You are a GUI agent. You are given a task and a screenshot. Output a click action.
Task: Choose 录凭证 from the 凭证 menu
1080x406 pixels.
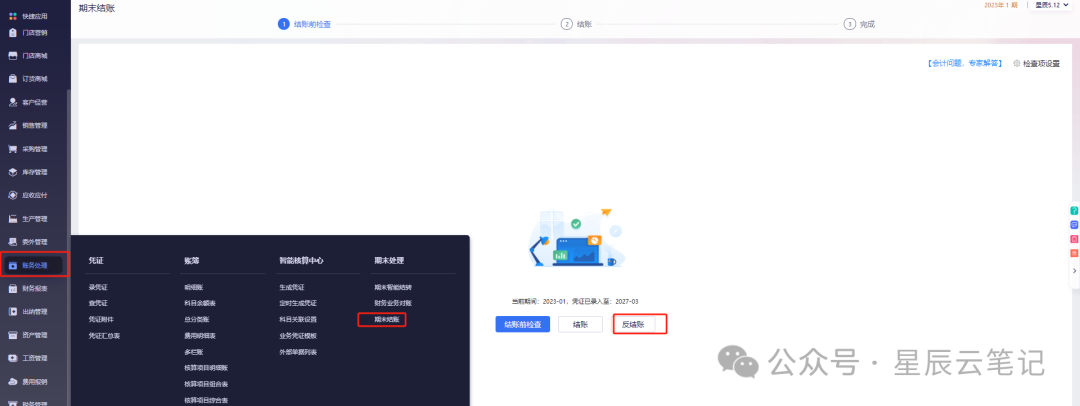pos(98,287)
